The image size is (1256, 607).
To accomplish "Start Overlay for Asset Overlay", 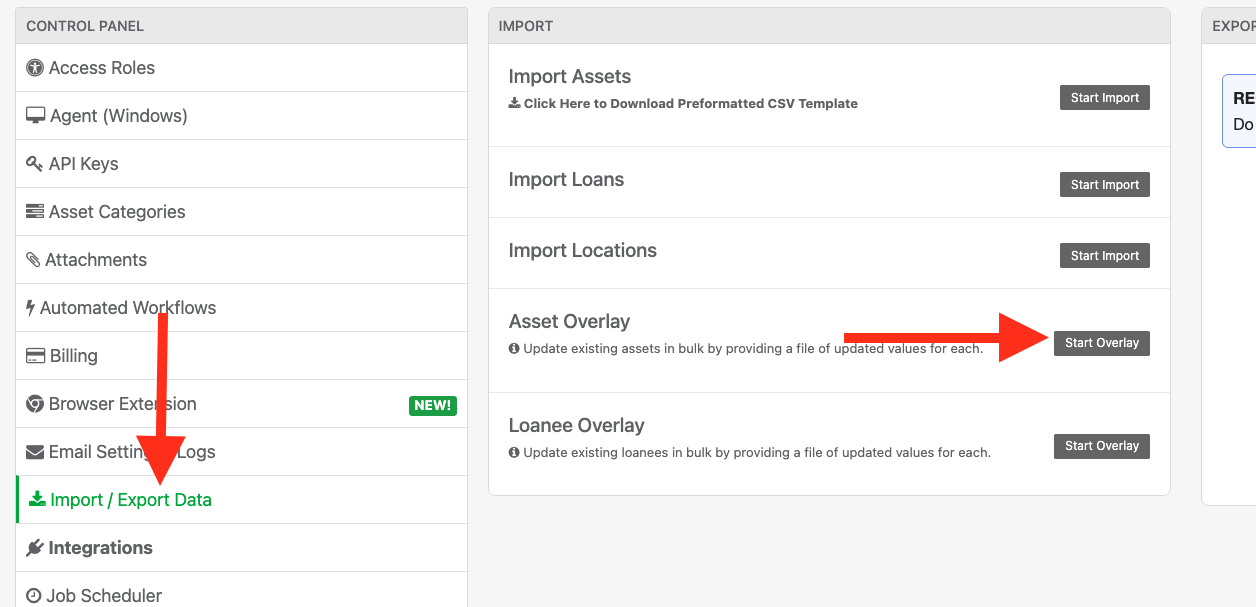I will pos(1101,343).
